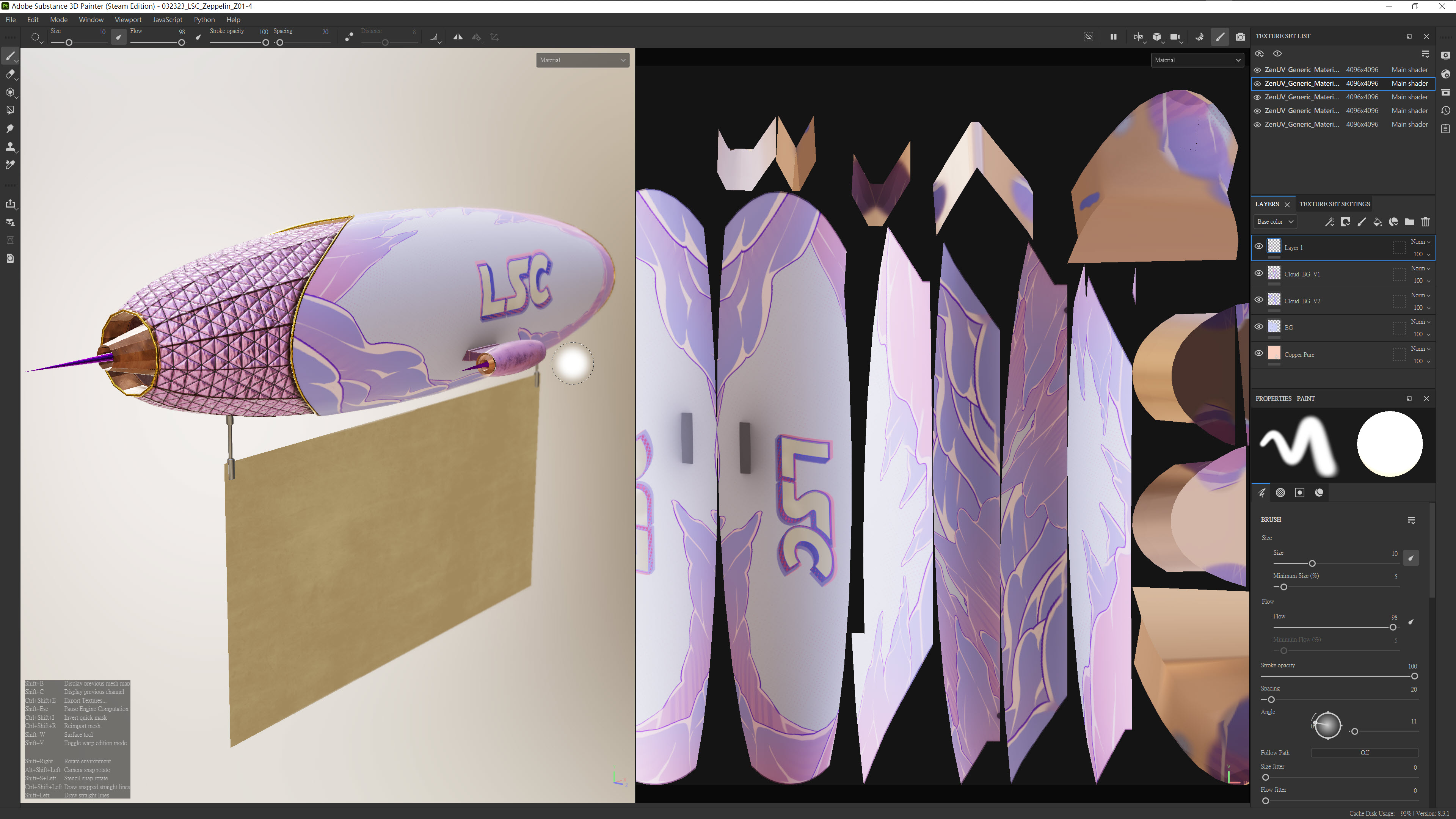Toggle symmetry in the top toolbar
Image resolution: width=1456 pixels, height=819 pixels.
point(458,37)
